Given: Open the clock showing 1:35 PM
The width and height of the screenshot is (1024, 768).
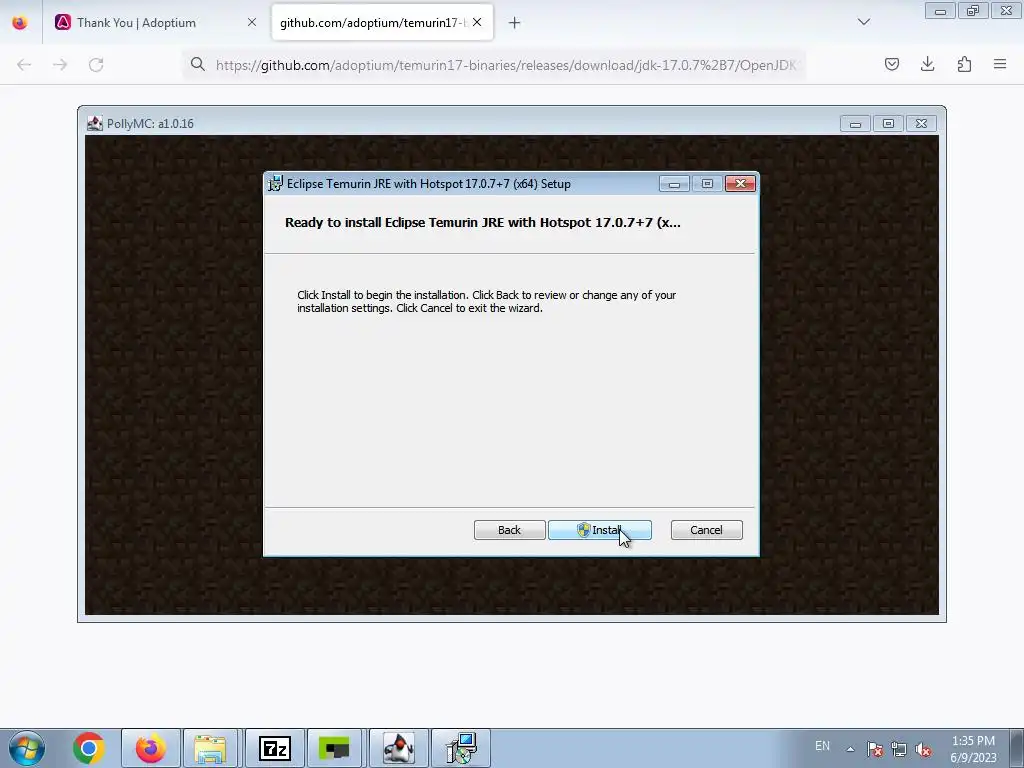Looking at the screenshot, I should [x=973, y=749].
